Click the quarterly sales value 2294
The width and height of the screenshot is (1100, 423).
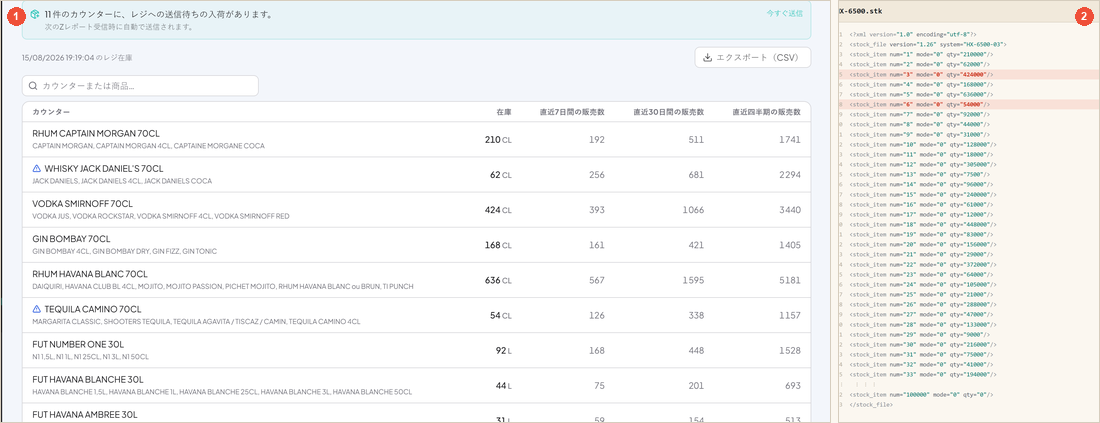[788, 175]
